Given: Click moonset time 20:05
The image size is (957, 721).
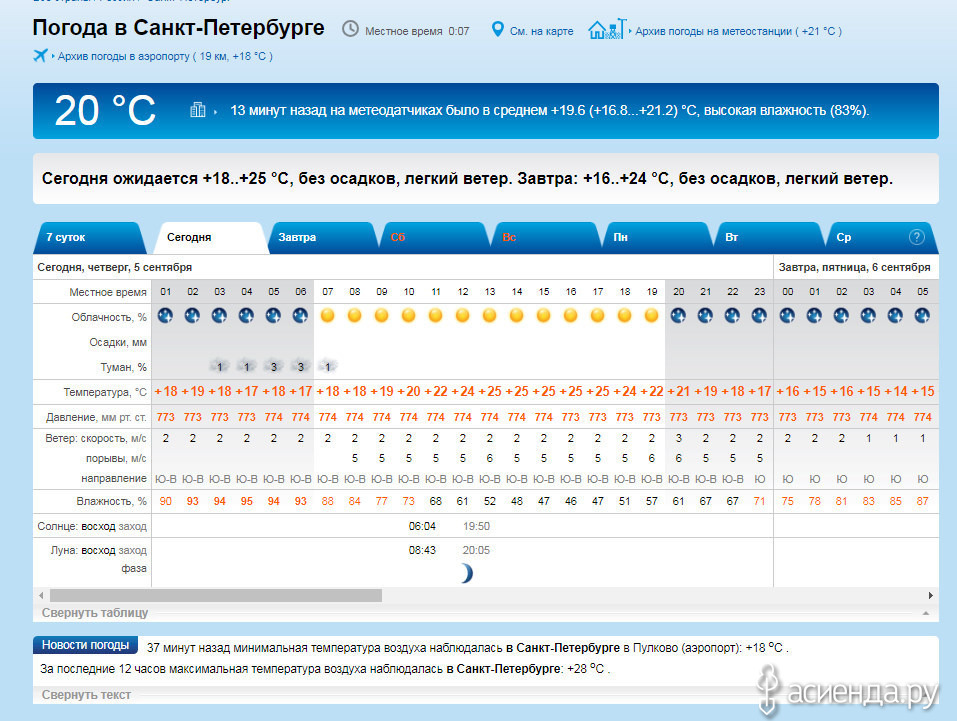Looking at the screenshot, I should [x=476, y=550].
